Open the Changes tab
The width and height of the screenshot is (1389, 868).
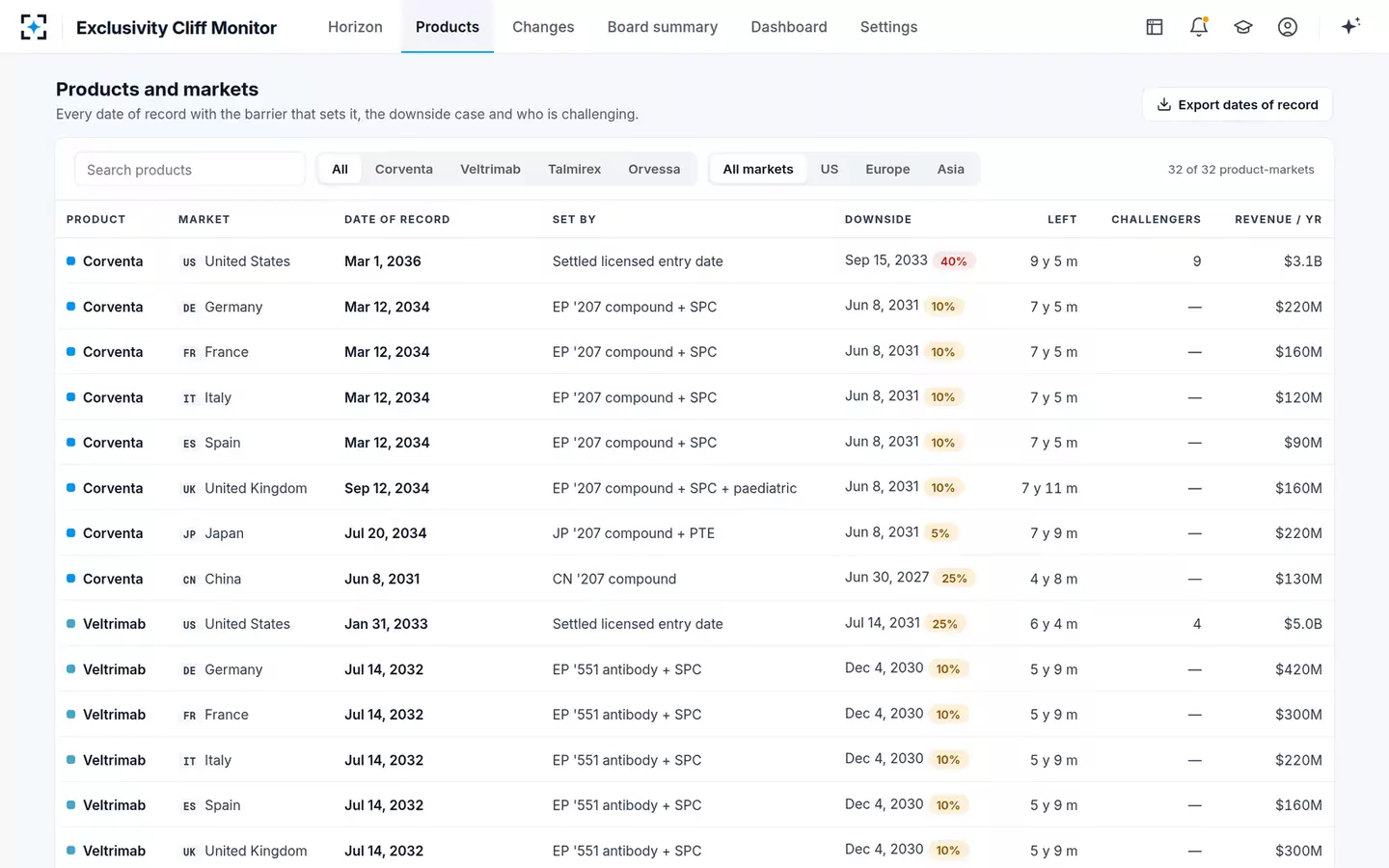(x=543, y=27)
